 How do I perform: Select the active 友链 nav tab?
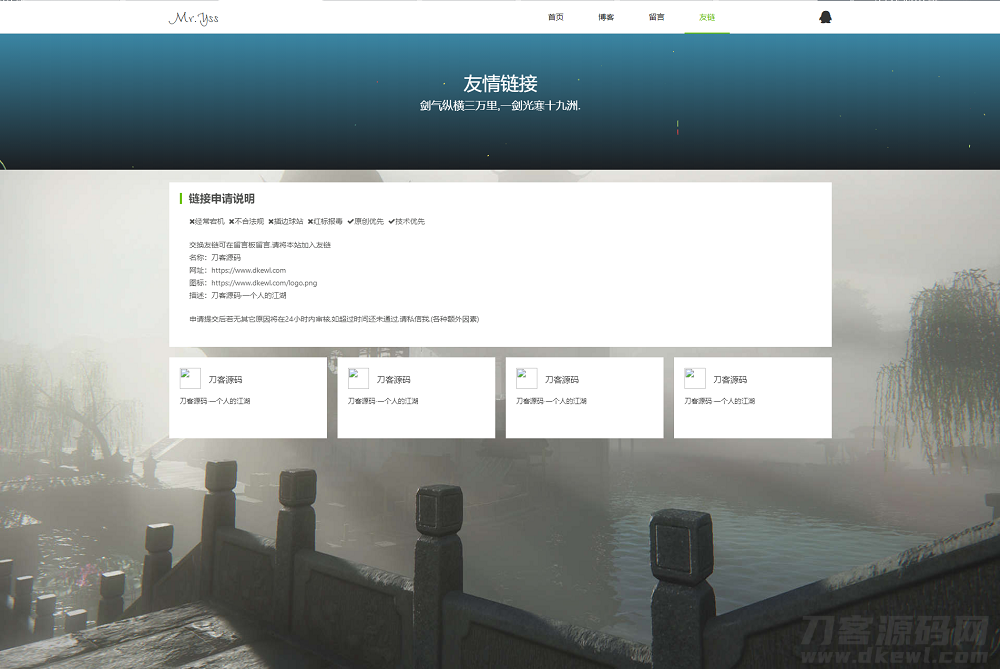tap(707, 17)
